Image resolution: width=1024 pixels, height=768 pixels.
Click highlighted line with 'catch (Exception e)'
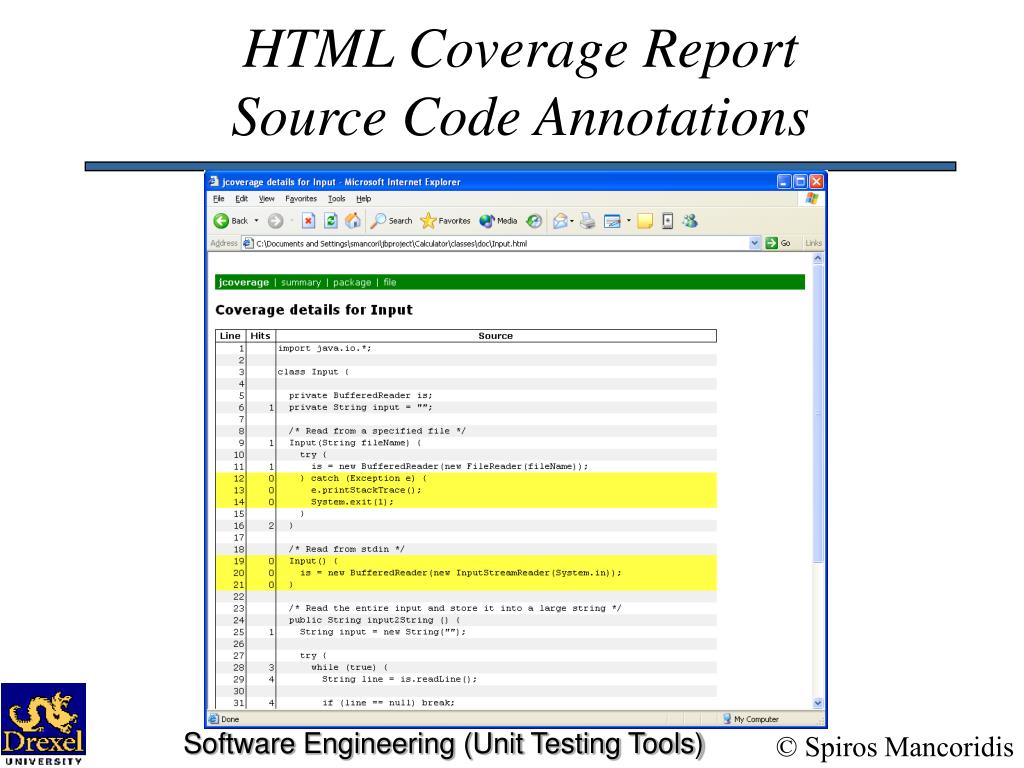362,478
